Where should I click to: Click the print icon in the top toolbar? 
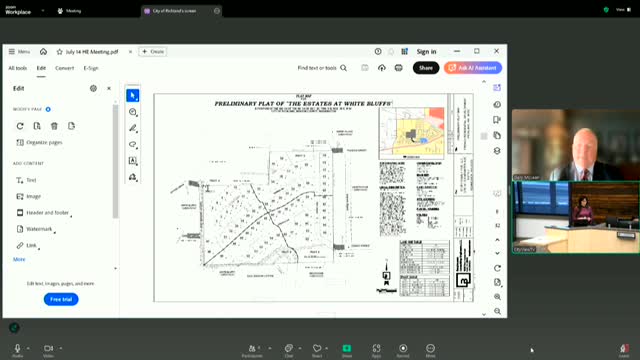(x=398, y=68)
